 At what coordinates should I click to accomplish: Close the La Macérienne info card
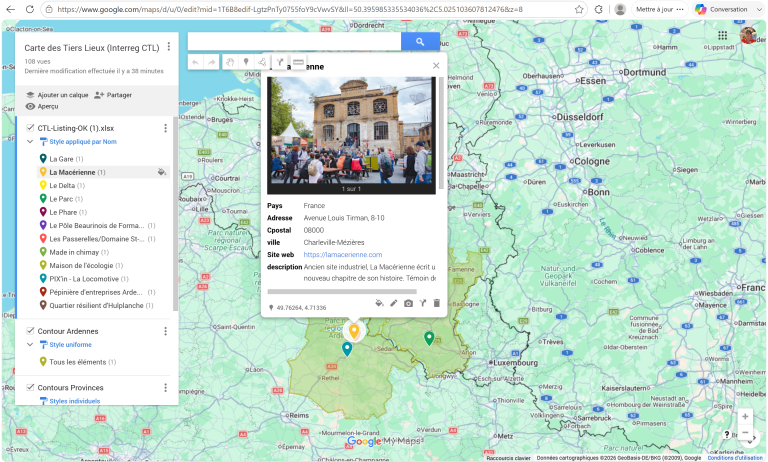(436, 66)
